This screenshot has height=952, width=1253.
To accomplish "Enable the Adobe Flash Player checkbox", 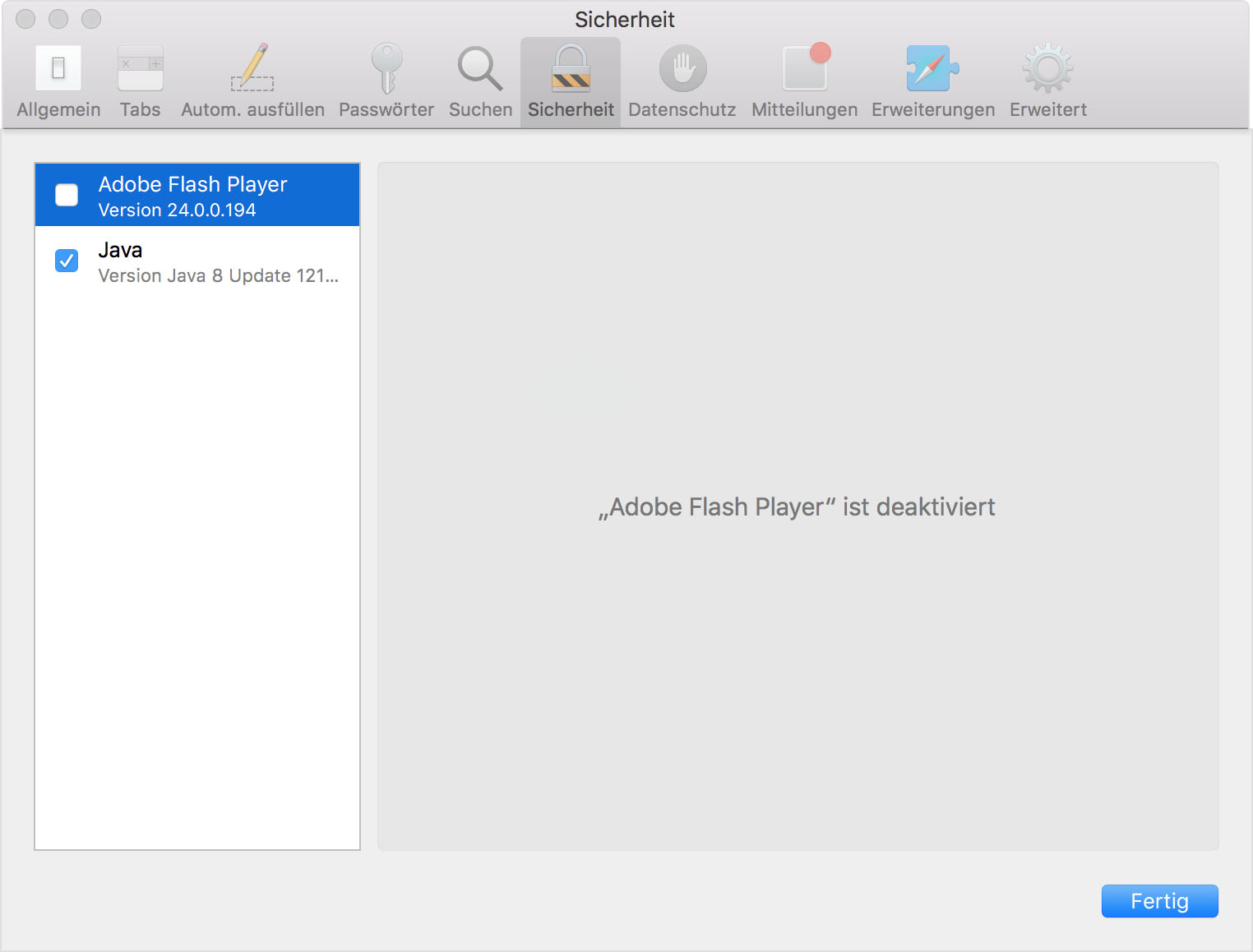I will click(x=67, y=195).
